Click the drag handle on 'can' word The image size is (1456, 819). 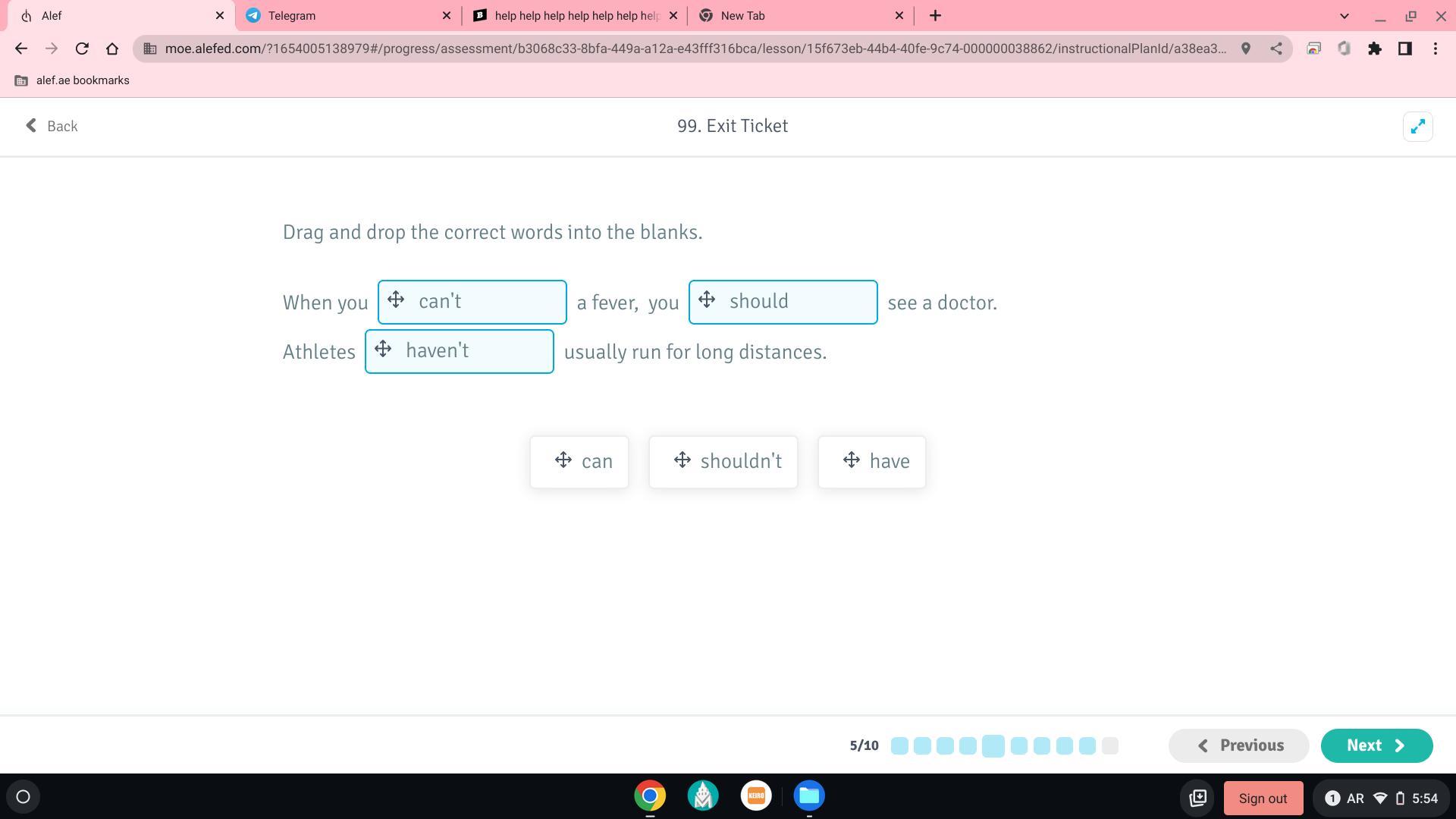pyautogui.click(x=563, y=460)
